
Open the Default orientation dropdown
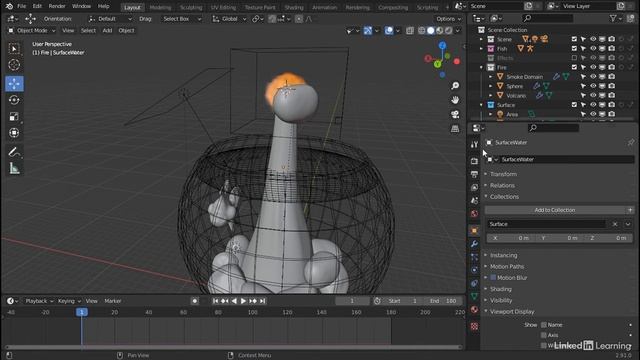(x=110, y=19)
